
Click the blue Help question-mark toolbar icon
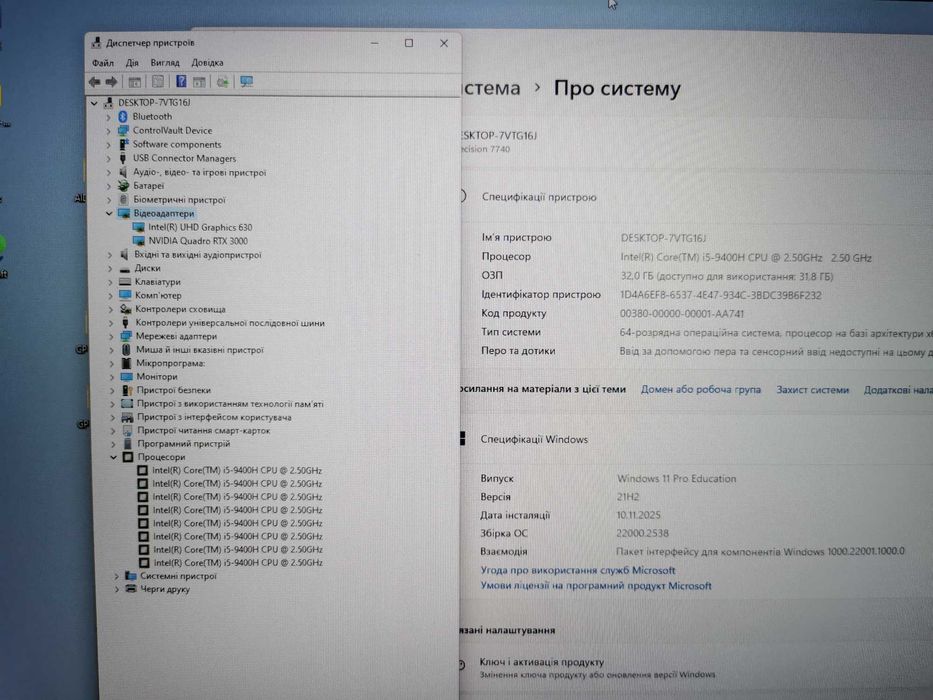(x=181, y=82)
